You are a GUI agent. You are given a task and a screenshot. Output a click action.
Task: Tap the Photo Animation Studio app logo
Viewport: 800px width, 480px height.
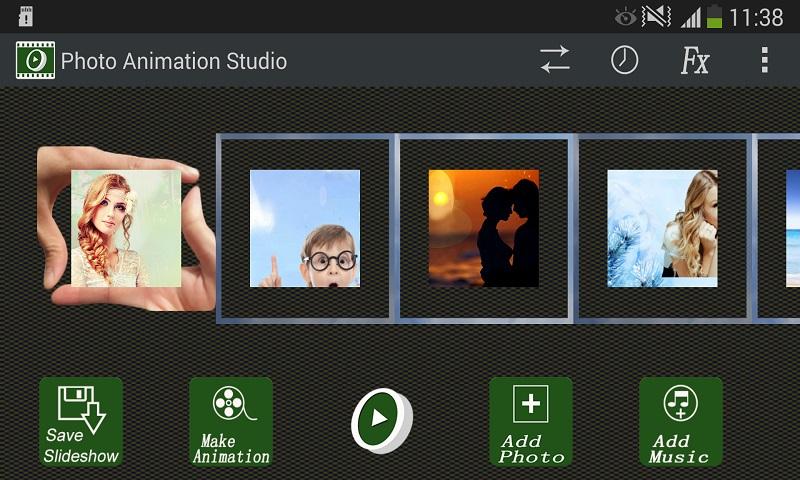(35, 60)
